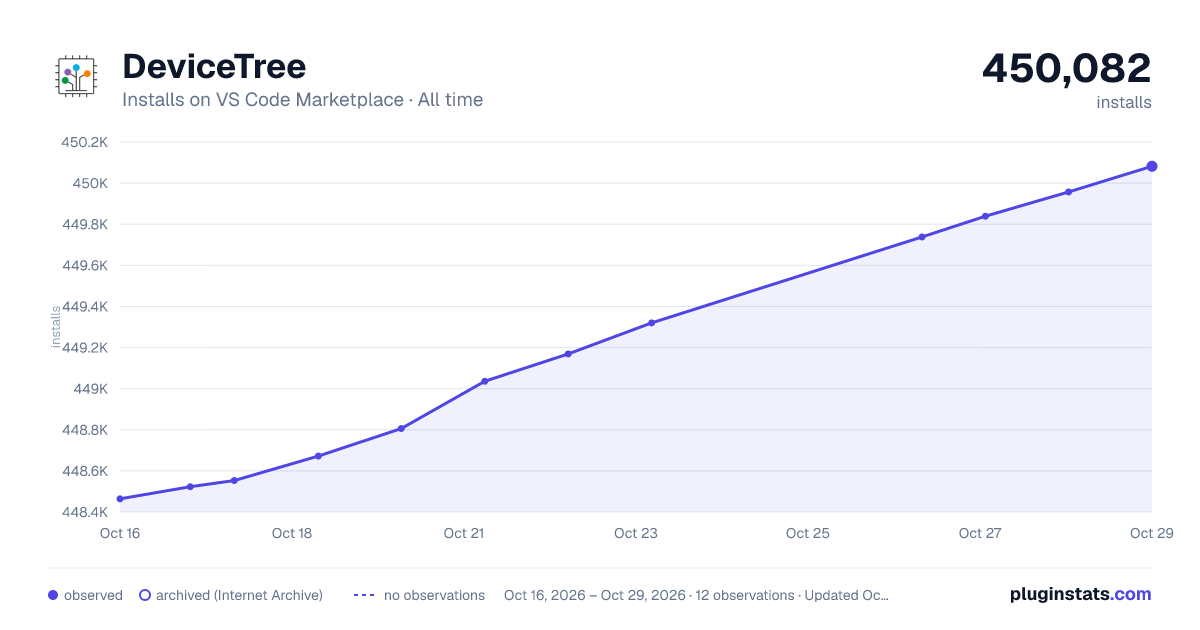Click the DeviceTree extension logo icon
The height and width of the screenshot is (630, 1200).
76,76
